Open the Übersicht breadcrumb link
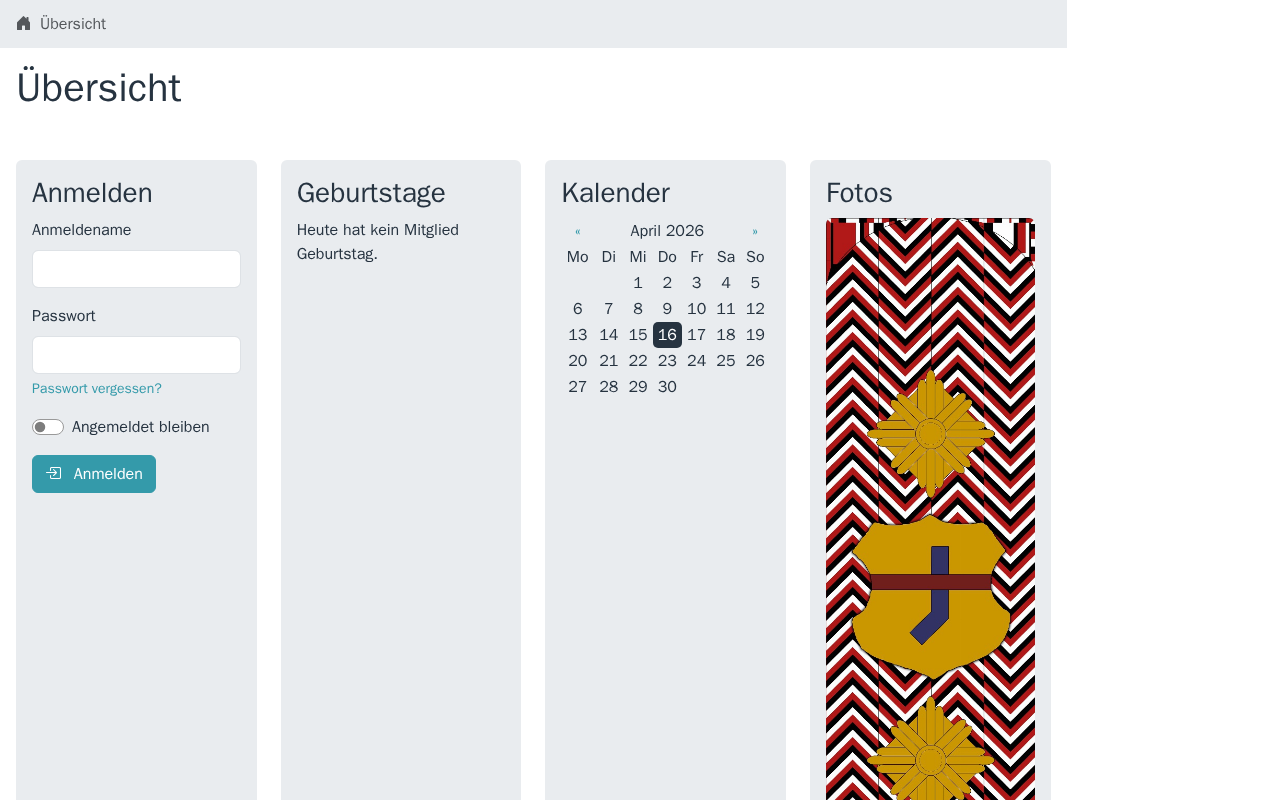Screen dimensions: 1280x800 pos(73,24)
